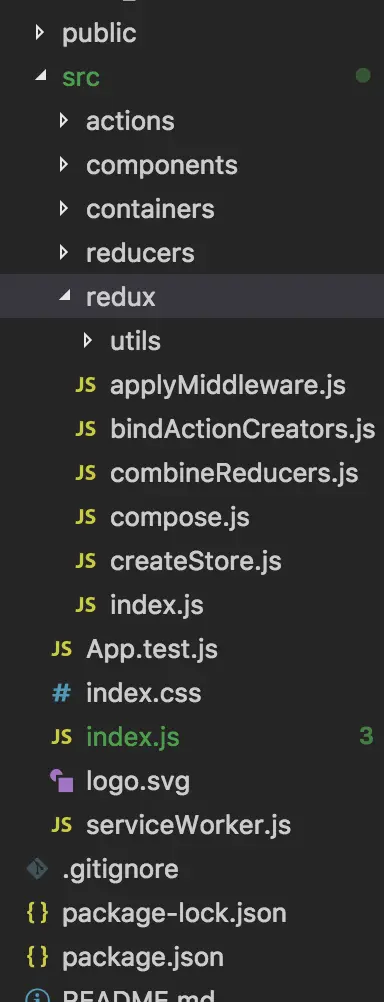Collapse the src folder triangle
The image size is (384, 1002).
(x=40, y=76)
